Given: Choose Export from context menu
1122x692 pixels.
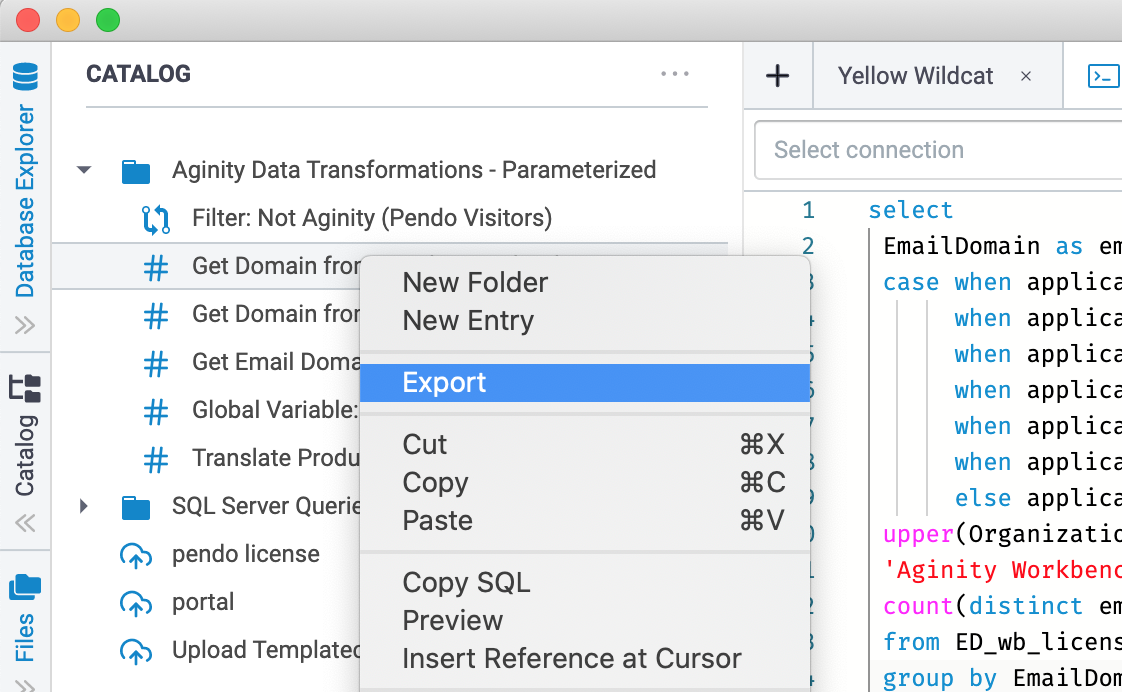Looking at the screenshot, I should click(585, 383).
